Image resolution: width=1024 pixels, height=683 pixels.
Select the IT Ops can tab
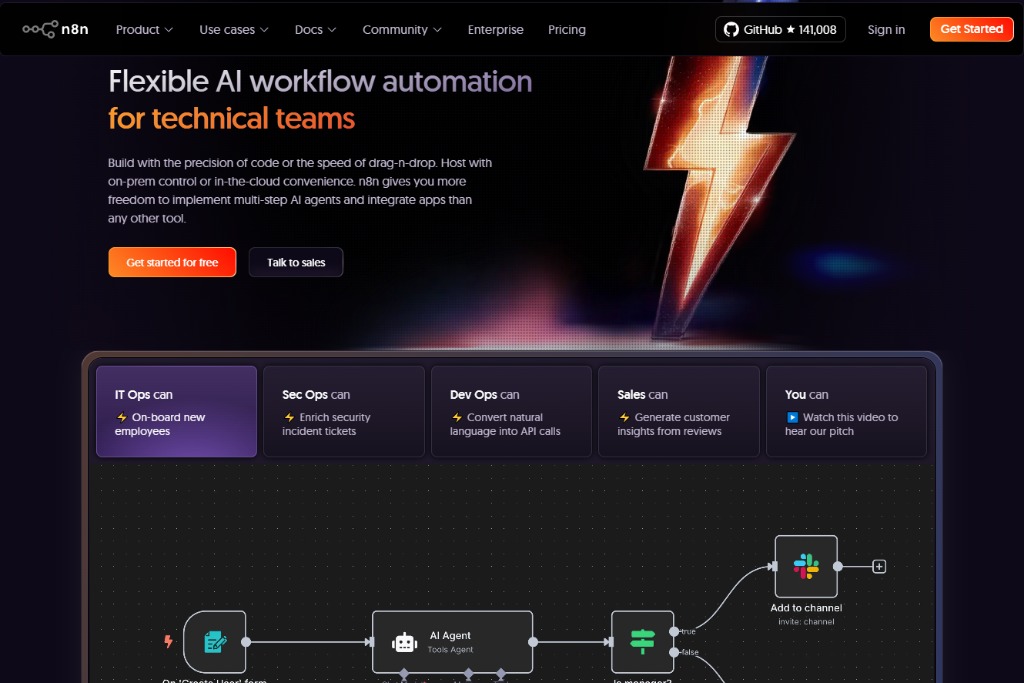tap(176, 411)
